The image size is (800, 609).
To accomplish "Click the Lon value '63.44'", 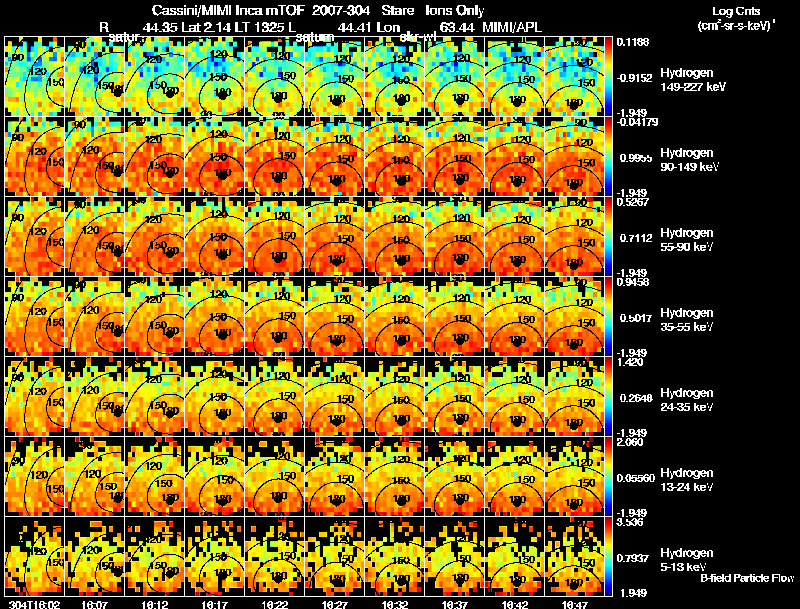I will [457, 28].
